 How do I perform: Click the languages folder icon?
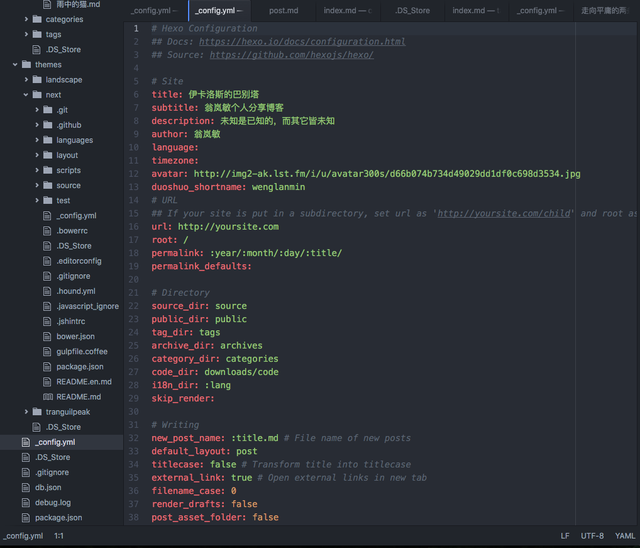(x=48, y=140)
